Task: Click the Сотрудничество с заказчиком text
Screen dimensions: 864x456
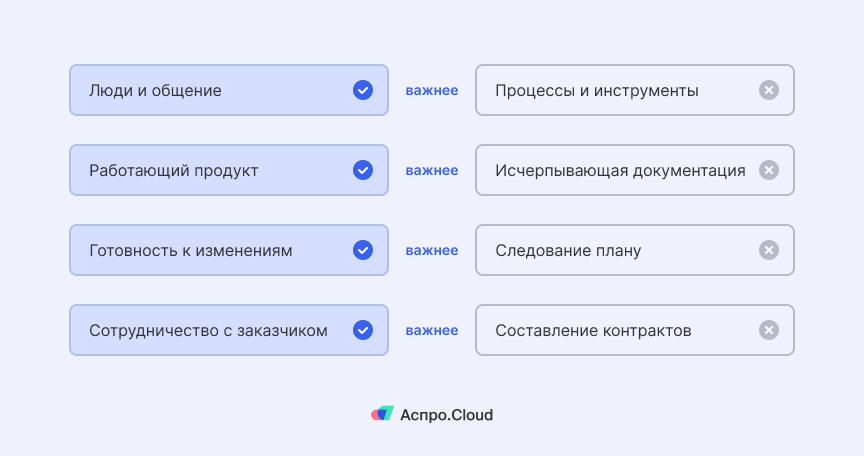Action: 208,331
